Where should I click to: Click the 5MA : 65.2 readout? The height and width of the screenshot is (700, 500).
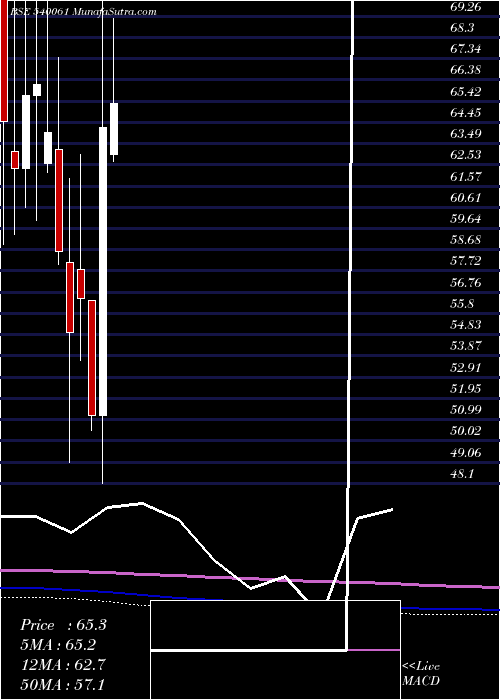[x=58, y=645]
